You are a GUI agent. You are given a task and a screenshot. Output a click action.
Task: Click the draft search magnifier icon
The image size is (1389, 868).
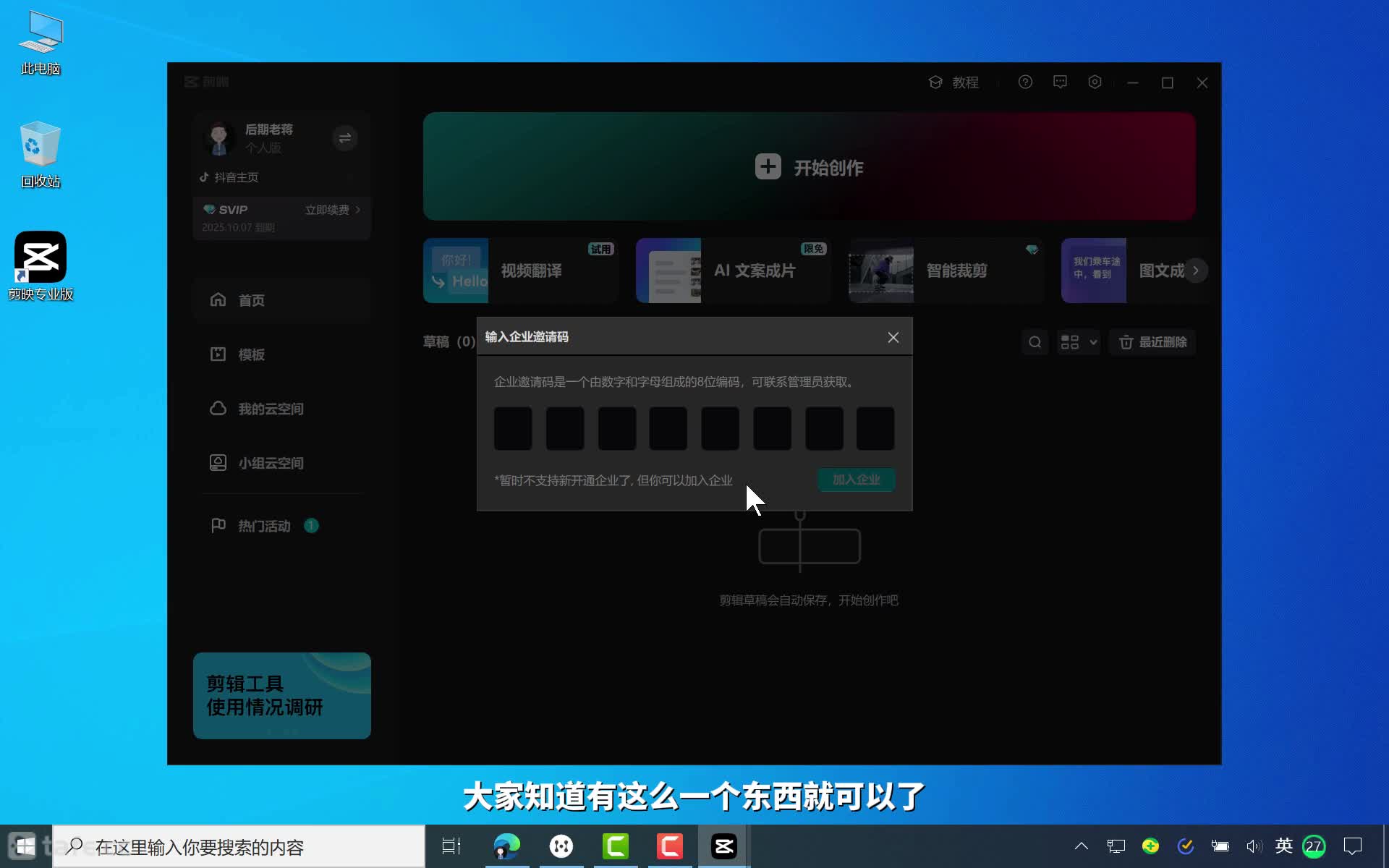pyautogui.click(x=1035, y=342)
